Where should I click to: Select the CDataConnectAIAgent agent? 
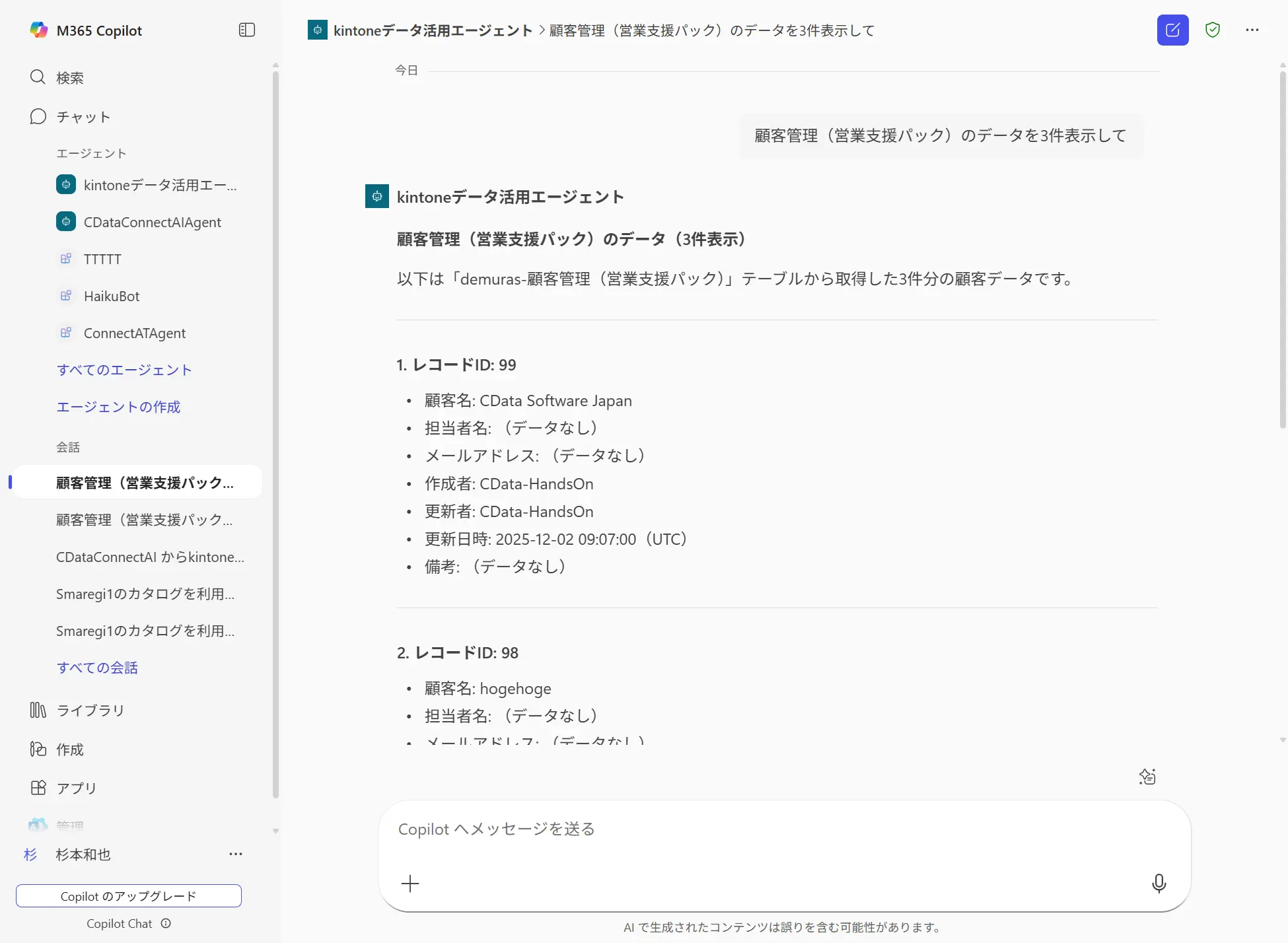[152, 222]
